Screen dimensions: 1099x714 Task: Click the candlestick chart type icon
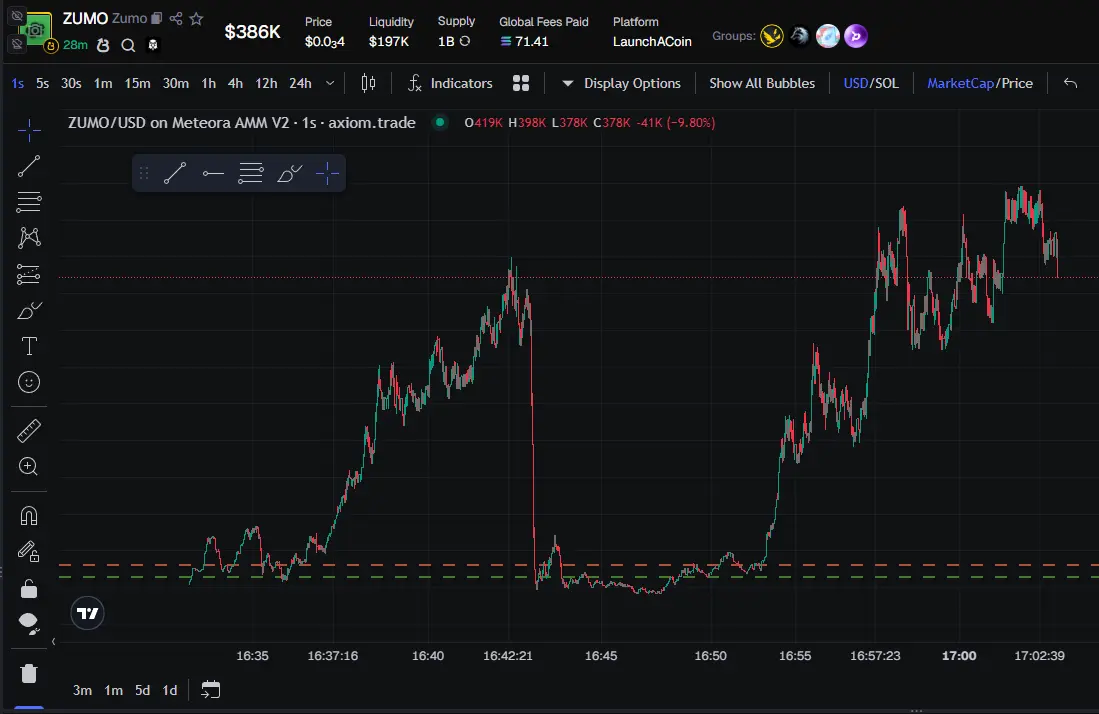[368, 83]
